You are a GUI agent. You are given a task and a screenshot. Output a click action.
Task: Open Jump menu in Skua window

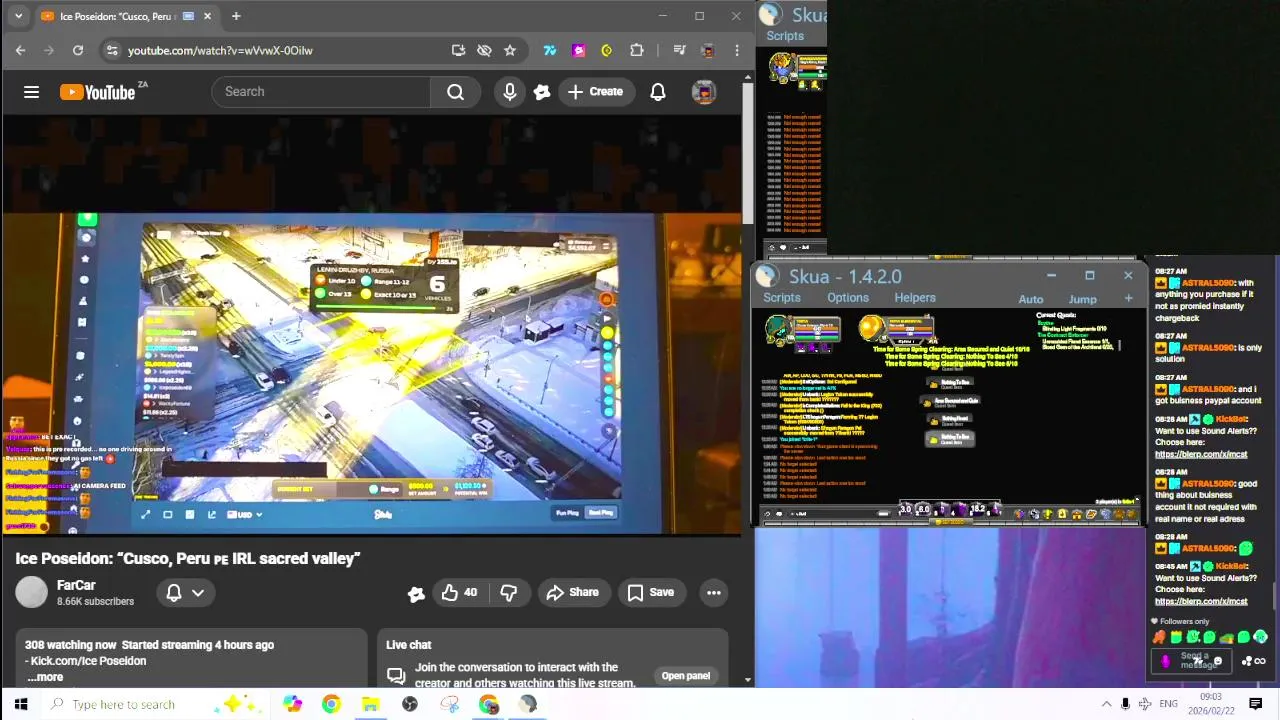pyautogui.click(x=1083, y=299)
